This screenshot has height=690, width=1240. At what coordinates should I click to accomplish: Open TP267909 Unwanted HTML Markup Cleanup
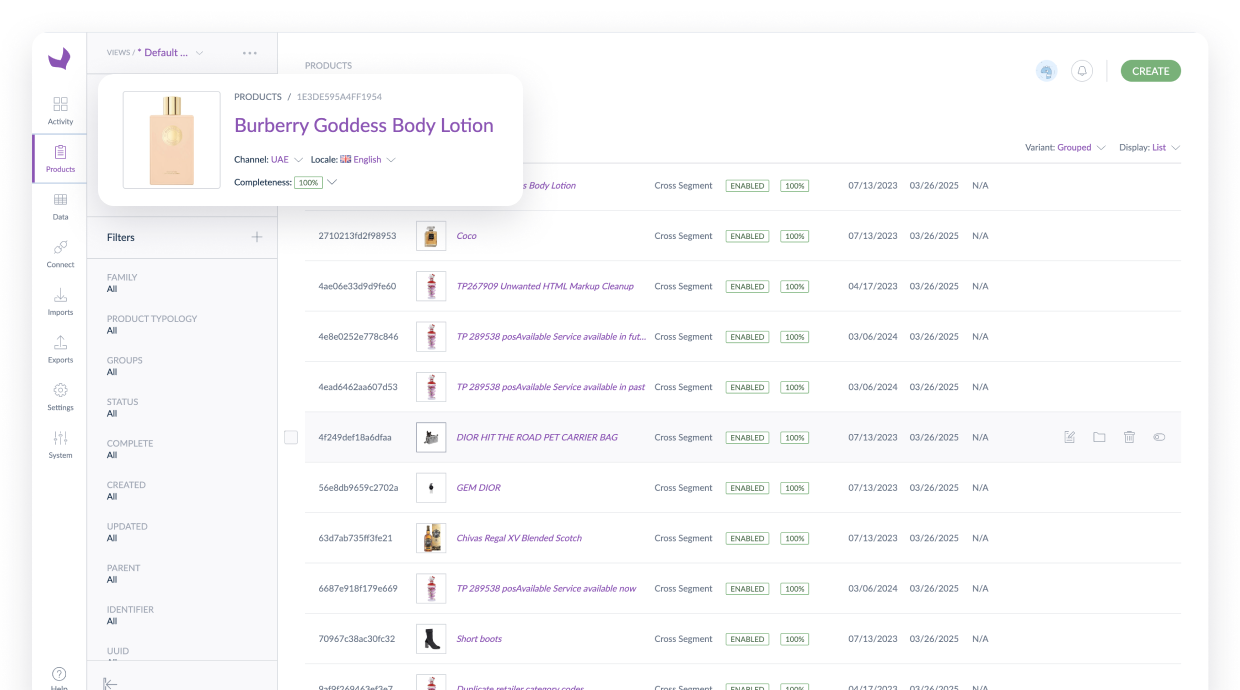coord(545,286)
